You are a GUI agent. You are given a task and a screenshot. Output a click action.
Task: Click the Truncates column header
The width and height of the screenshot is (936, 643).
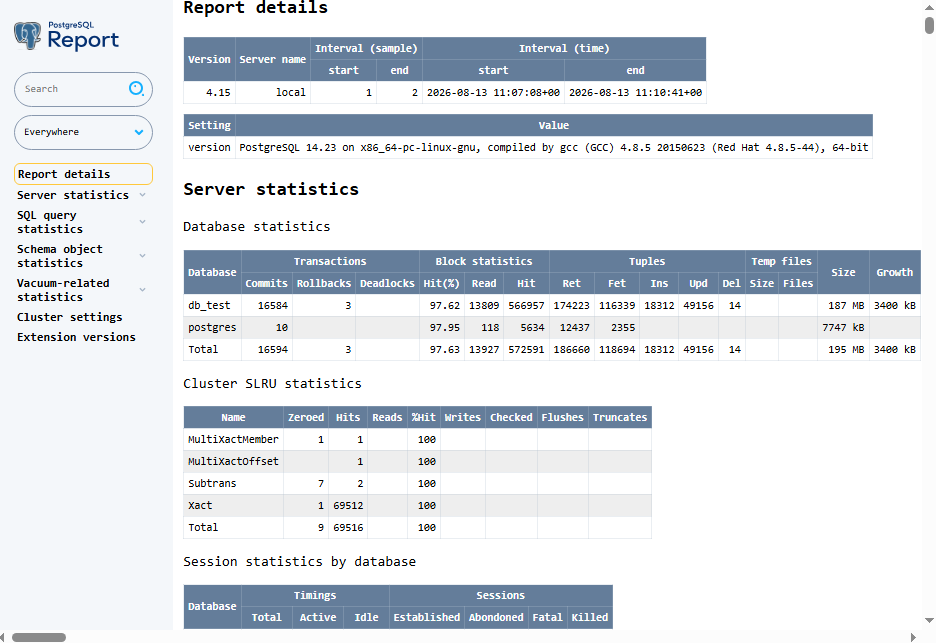pos(620,417)
